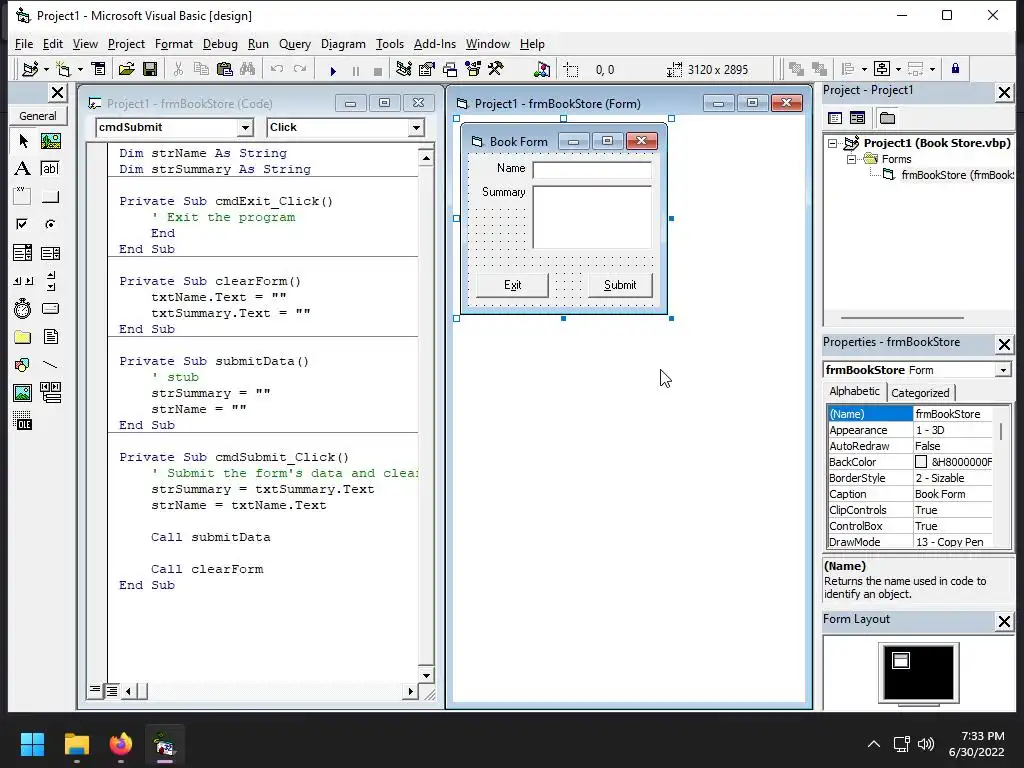Viewport: 1024px width, 768px height.
Task: Open the Project menu
Action: [126, 44]
